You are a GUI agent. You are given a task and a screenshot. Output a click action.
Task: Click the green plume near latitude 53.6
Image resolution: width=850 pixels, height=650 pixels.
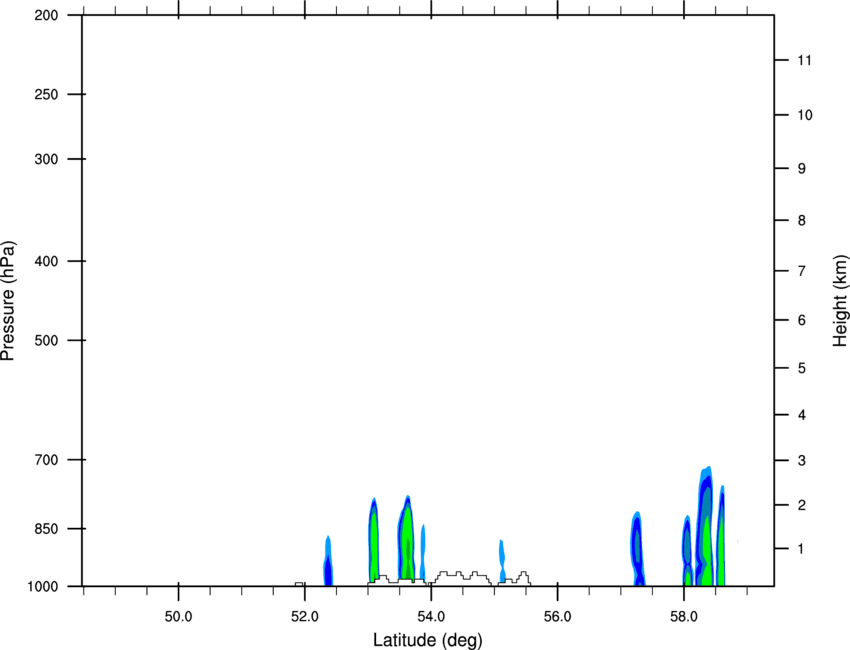point(406,539)
